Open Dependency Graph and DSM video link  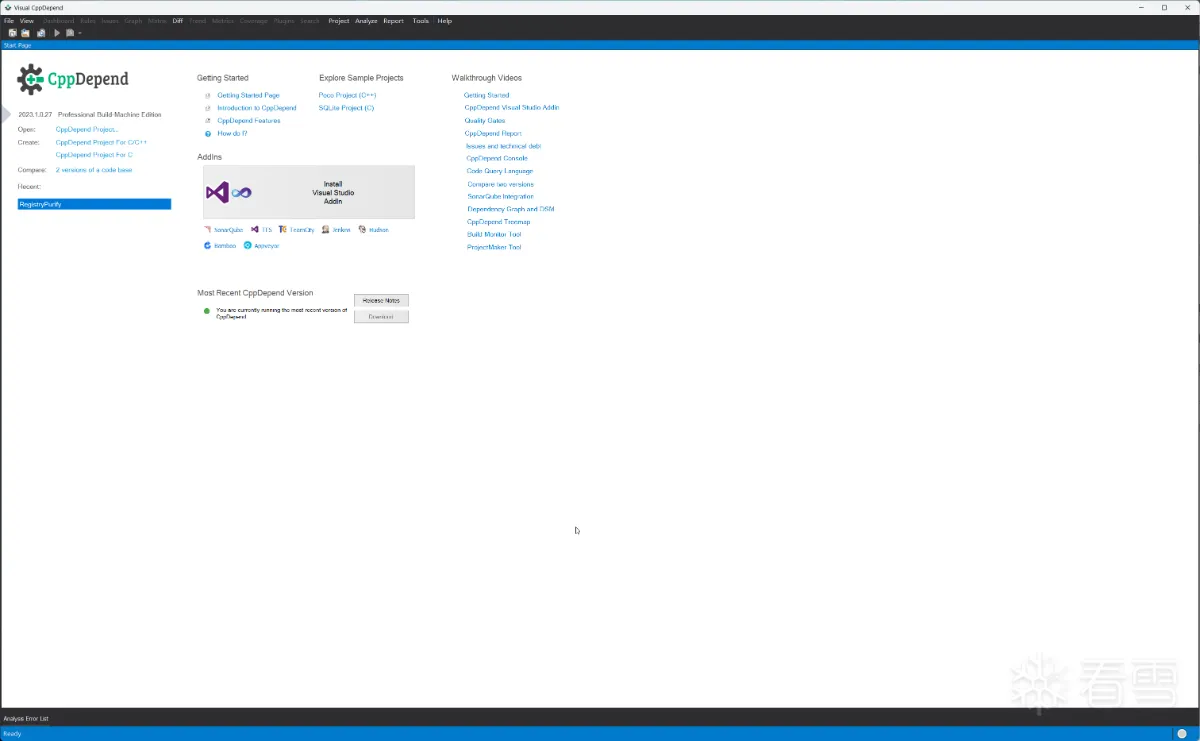511,209
